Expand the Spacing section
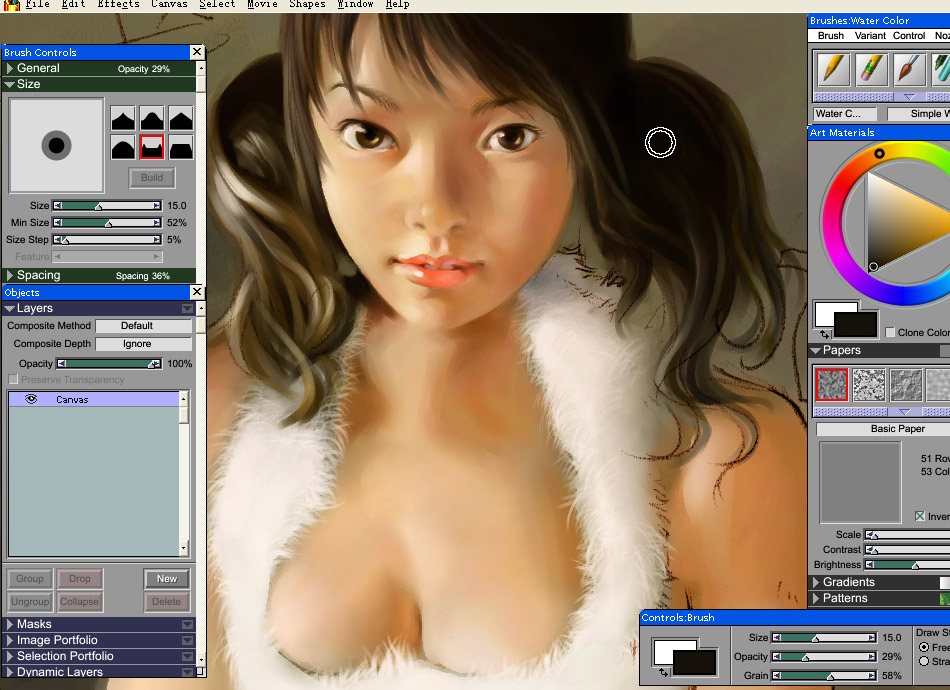950x690 pixels. pos(10,275)
